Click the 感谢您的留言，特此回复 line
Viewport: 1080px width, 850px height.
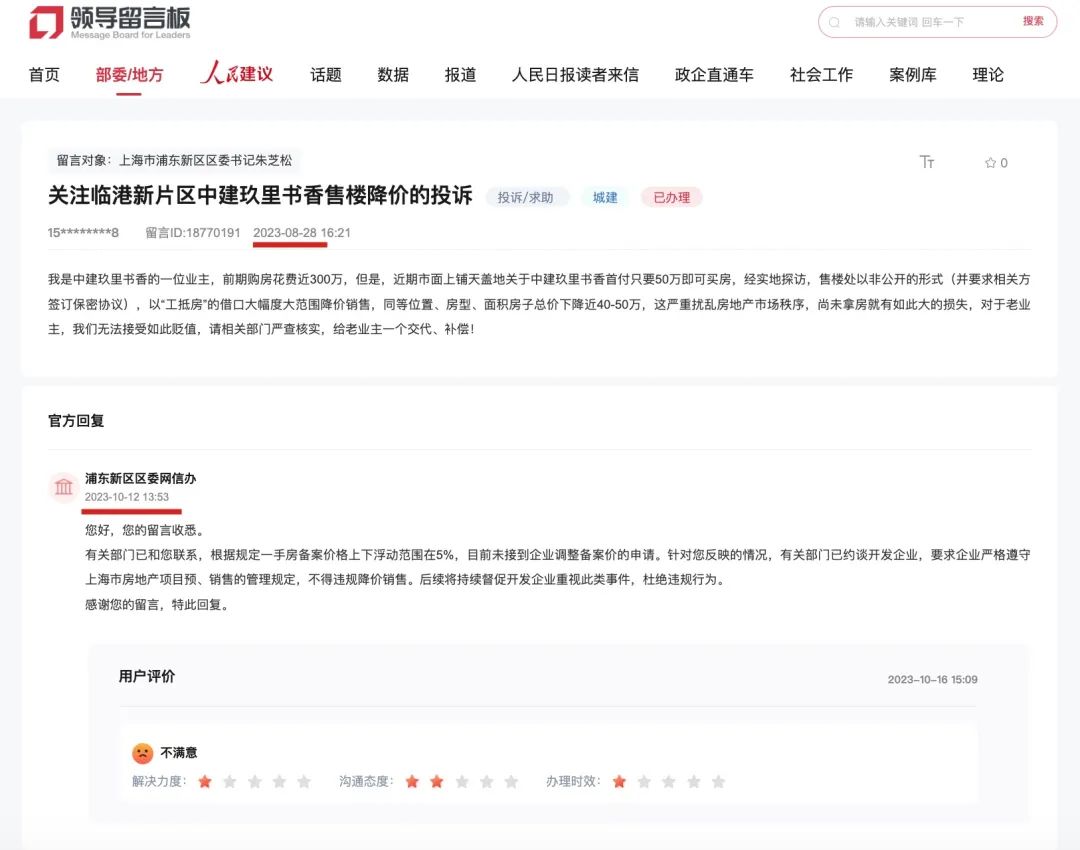click(157, 604)
